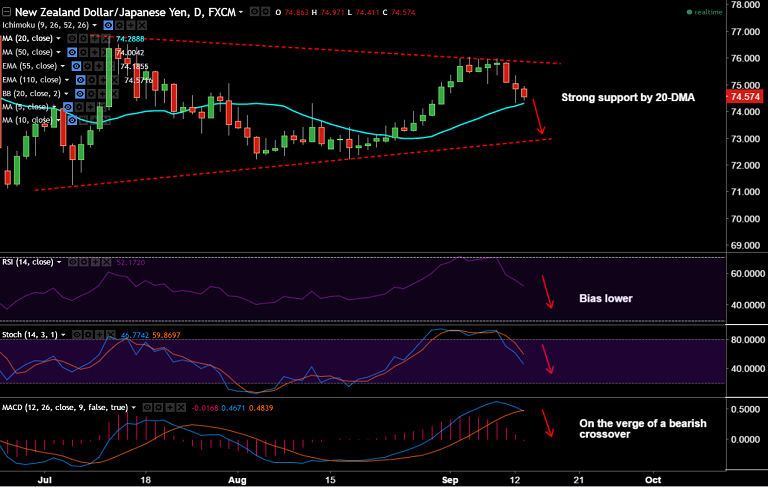Click the Sep label on the time axis
Image resolution: width=768 pixels, height=487 pixels.
coord(450,480)
